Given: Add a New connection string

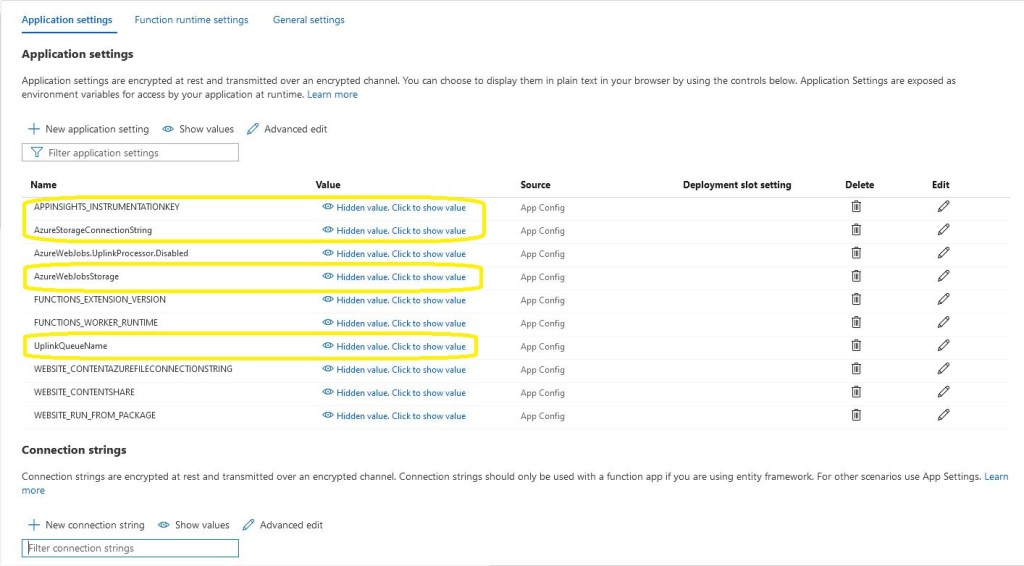Looking at the screenshot, I should point(86,525).
